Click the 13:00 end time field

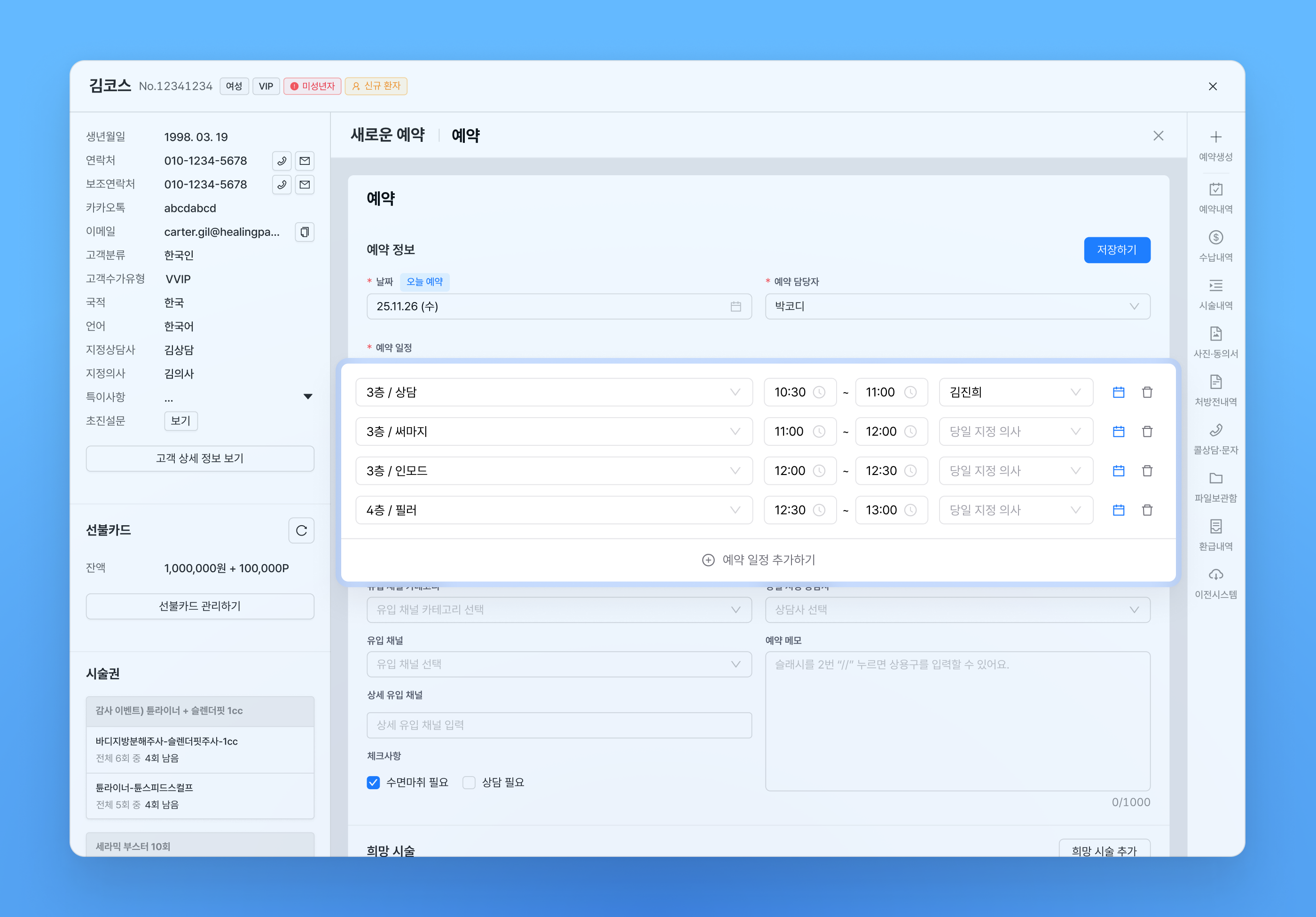pos(891,510)
